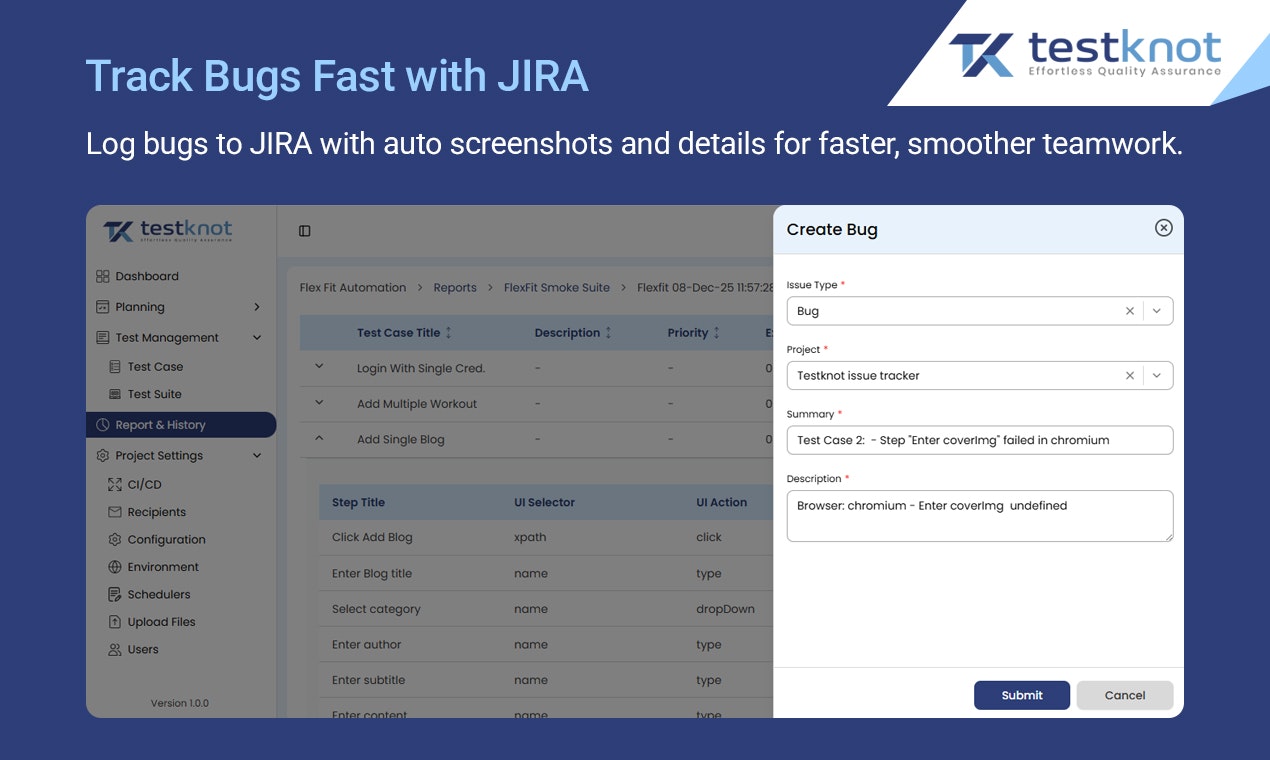The image size is (1270, 760).
Task: Click into the Description text area
Action: point(980,516)
